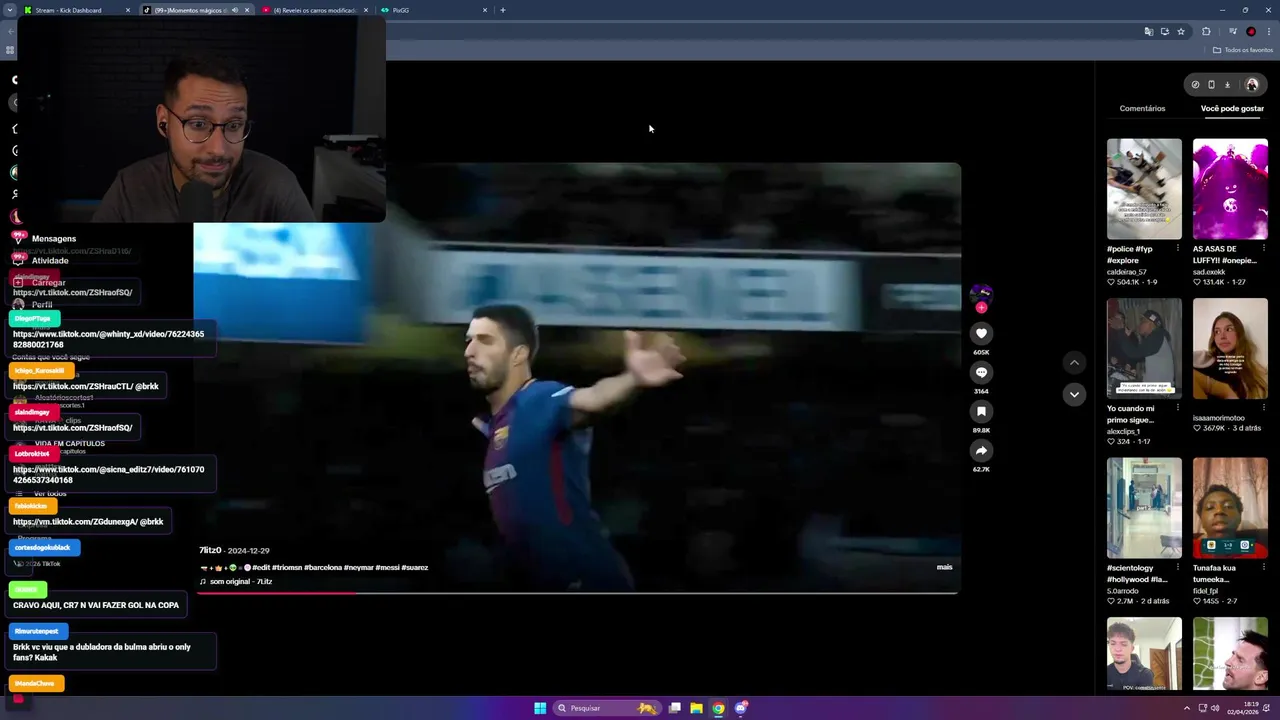Viewport: 1280px width, 720px height.
Task: Share the video with arrow icon
Action: click(981, 451)
